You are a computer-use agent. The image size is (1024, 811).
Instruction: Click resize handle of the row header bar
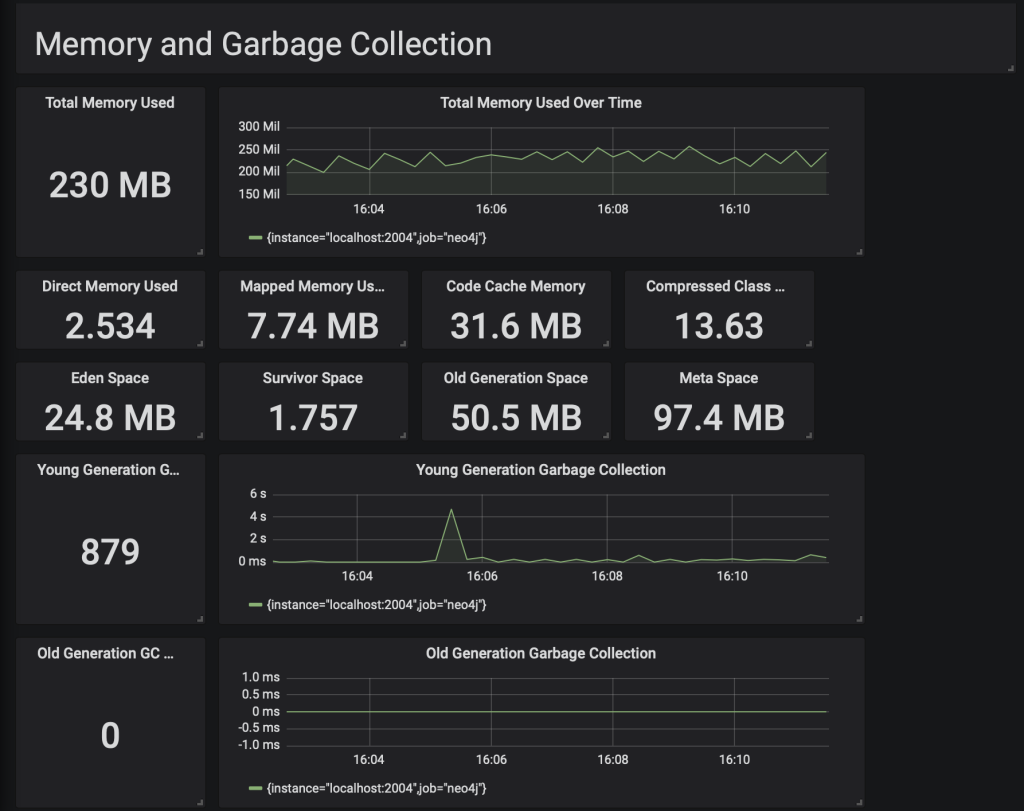1011,68
